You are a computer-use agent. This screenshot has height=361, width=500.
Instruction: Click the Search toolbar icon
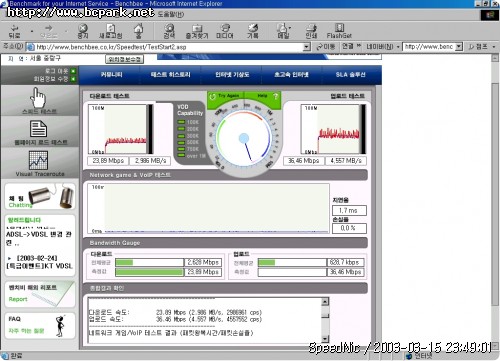pyautogui.click(x=169, y=28)
